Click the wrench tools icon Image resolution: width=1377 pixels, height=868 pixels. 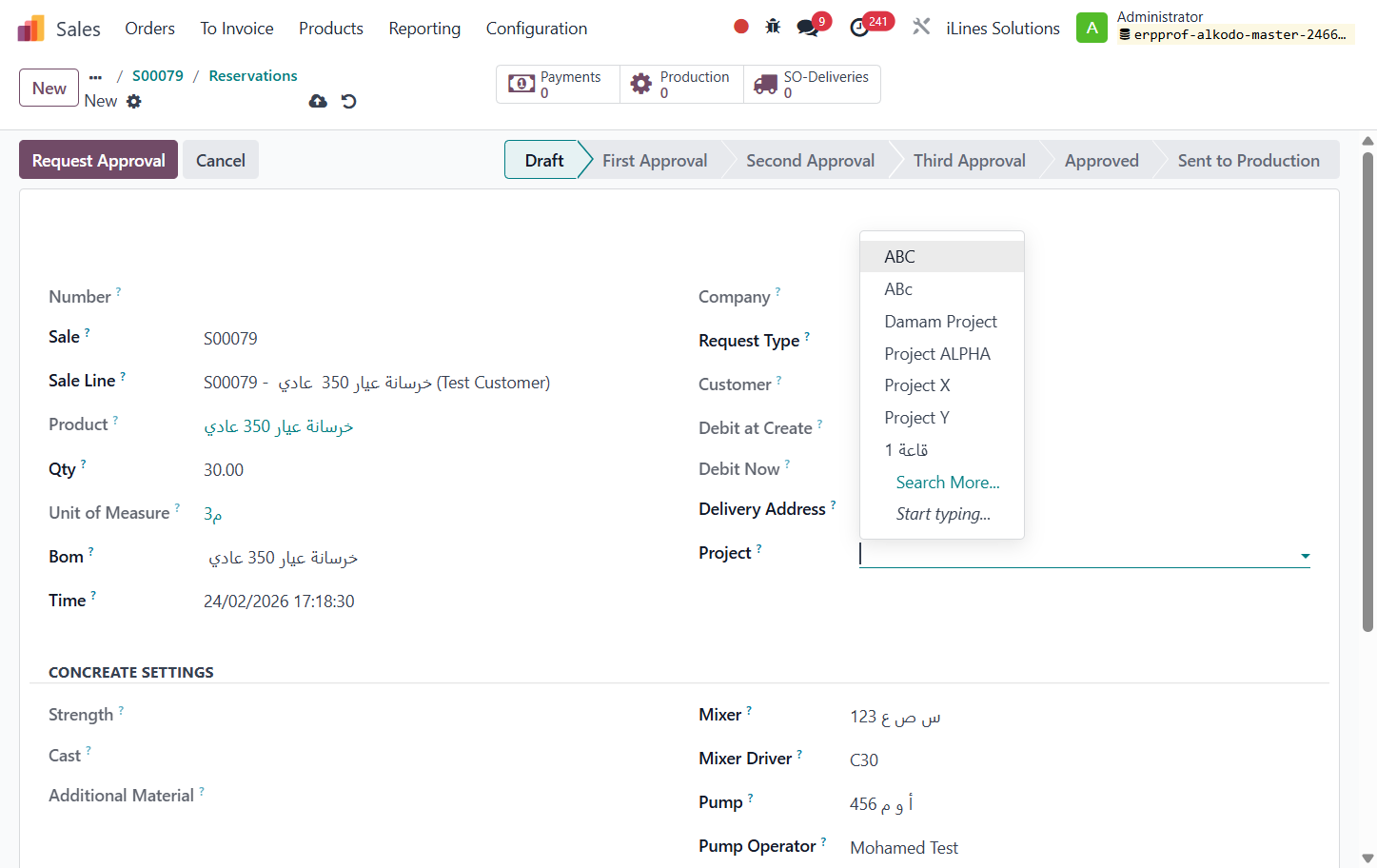point(921,27)
